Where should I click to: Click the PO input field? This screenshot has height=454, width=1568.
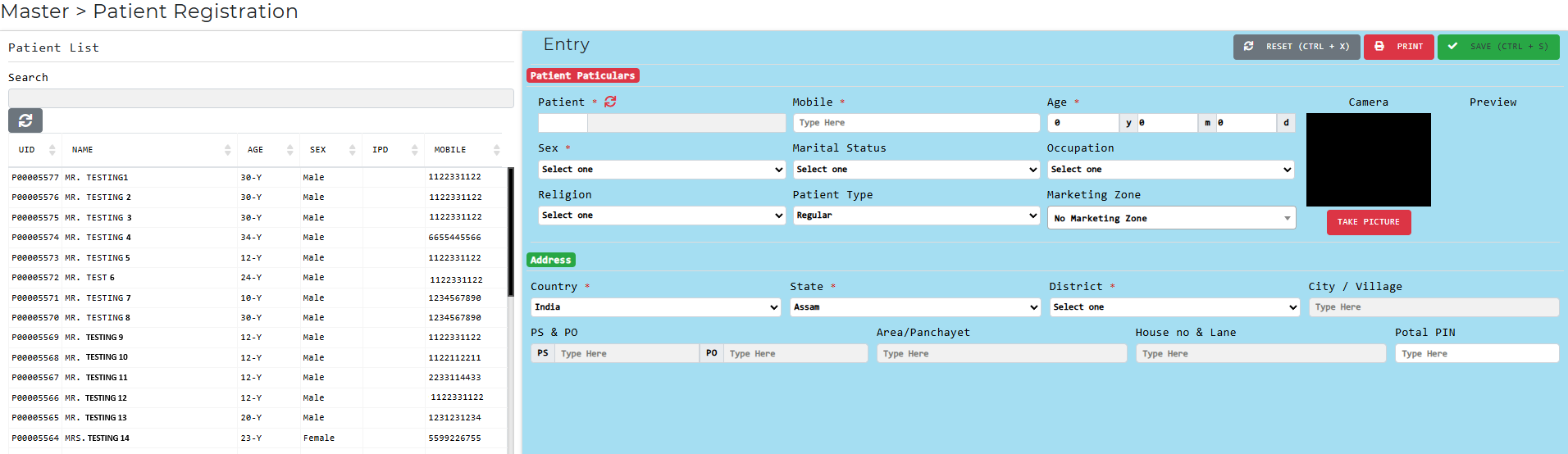(795, 353)
